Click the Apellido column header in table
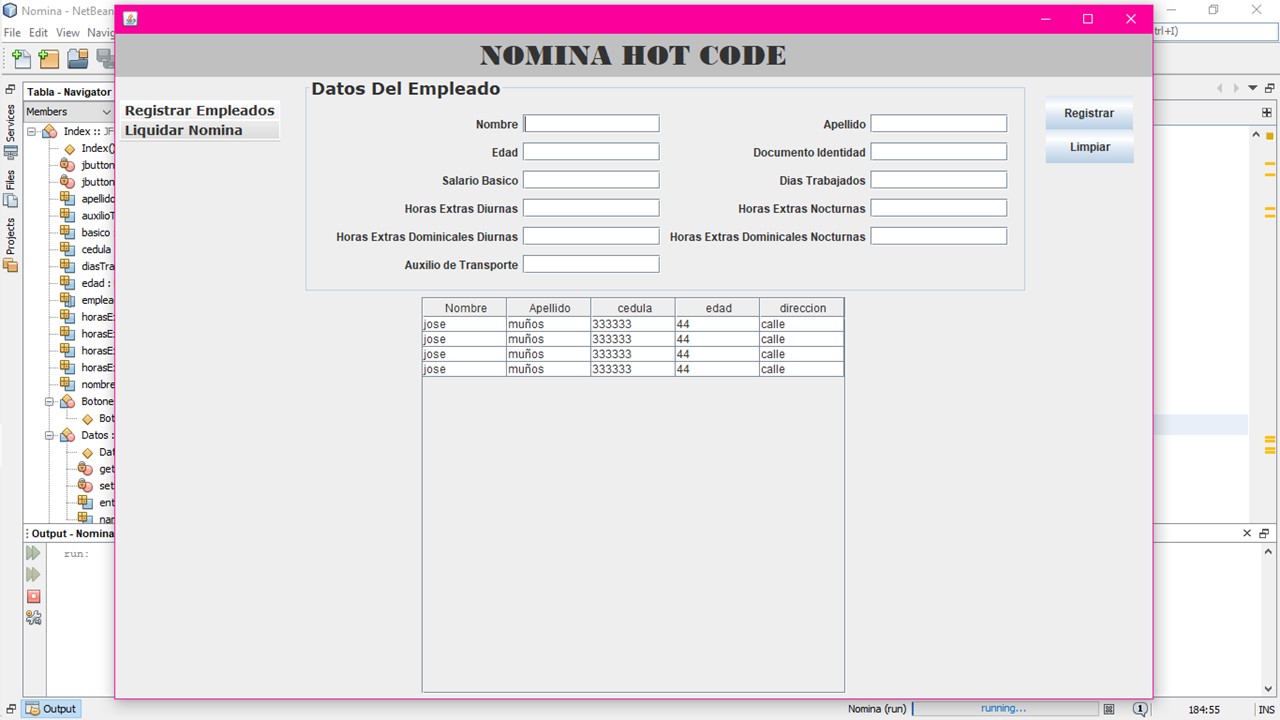This screenshot has height=720, width=1280. coord(549,308)
